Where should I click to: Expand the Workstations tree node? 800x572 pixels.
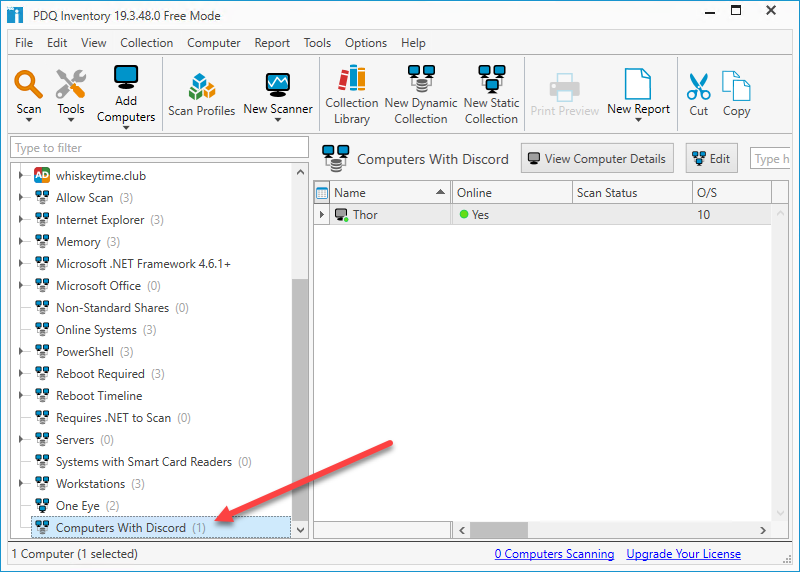pyautogui.click(x=21, y=483)
